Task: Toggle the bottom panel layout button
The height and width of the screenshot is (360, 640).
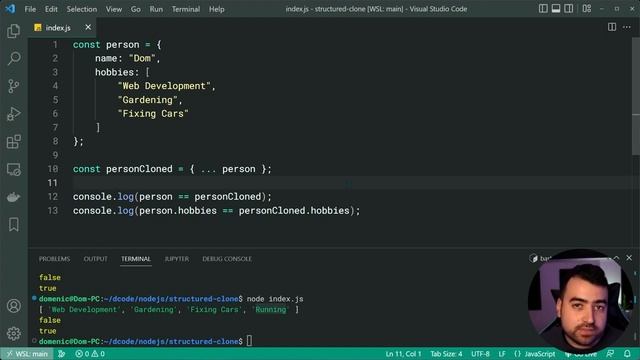Action: click(x=556, y=9)
